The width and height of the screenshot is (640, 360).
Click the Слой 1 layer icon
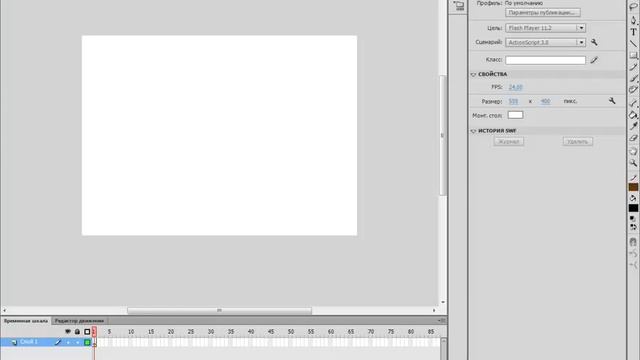pos(14,342)
